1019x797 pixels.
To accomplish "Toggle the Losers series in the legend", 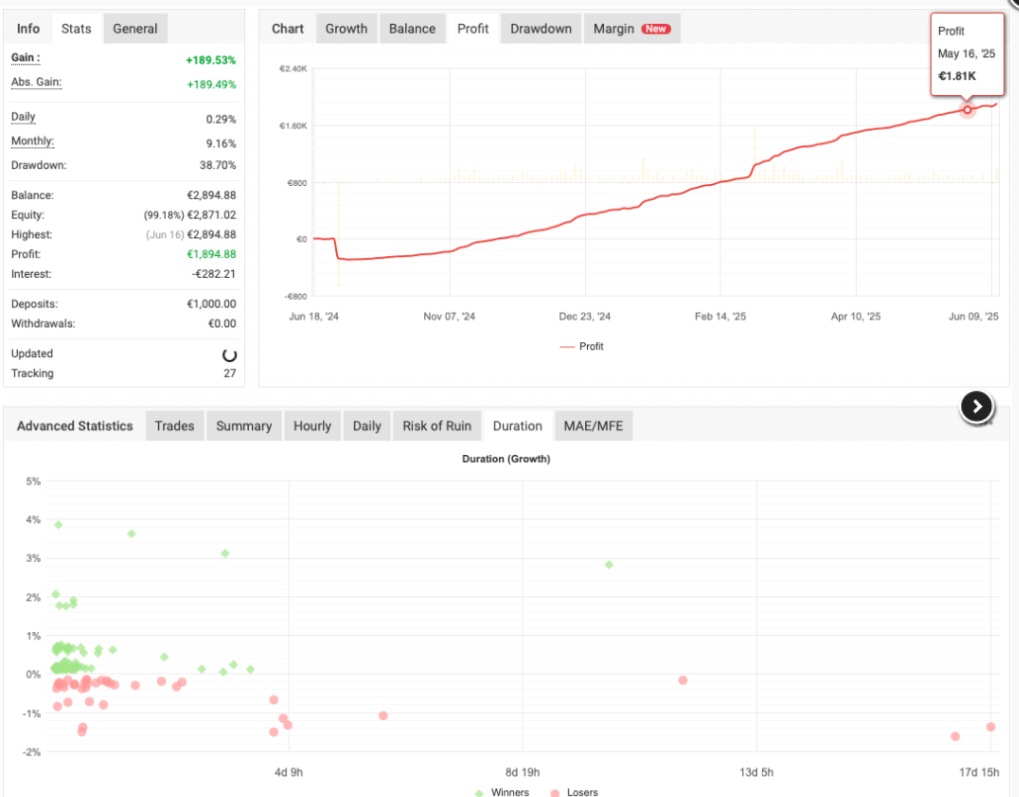I will point(574,792).
